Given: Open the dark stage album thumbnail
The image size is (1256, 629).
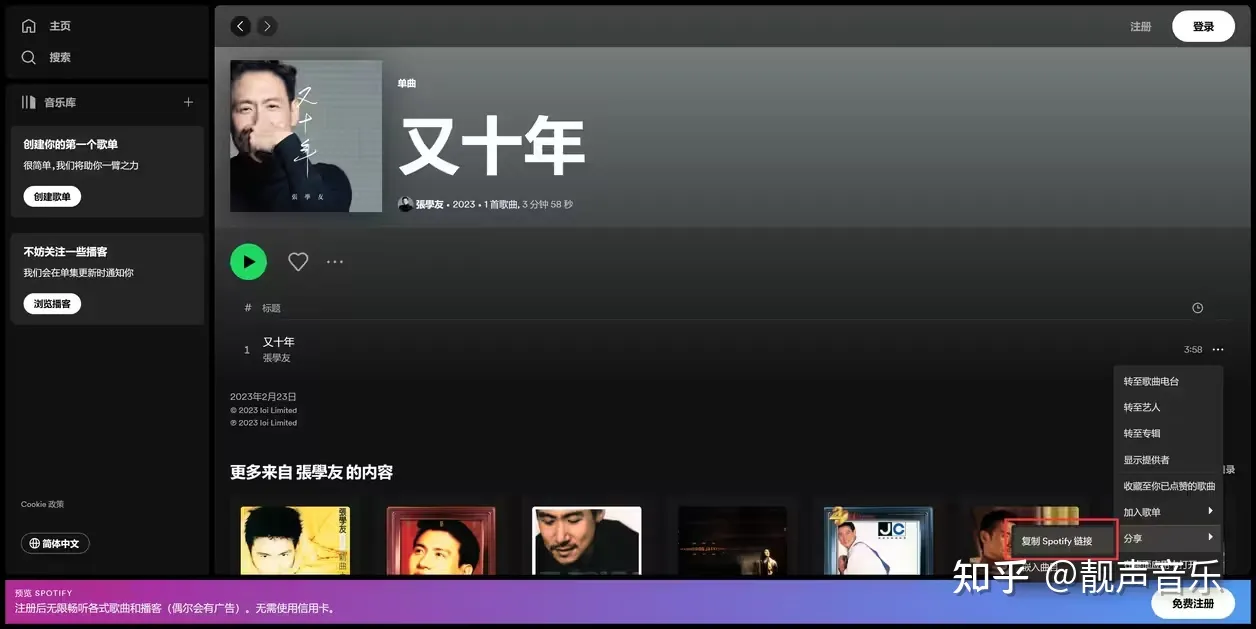Looking at the screenshot, I should pos(732,540).
